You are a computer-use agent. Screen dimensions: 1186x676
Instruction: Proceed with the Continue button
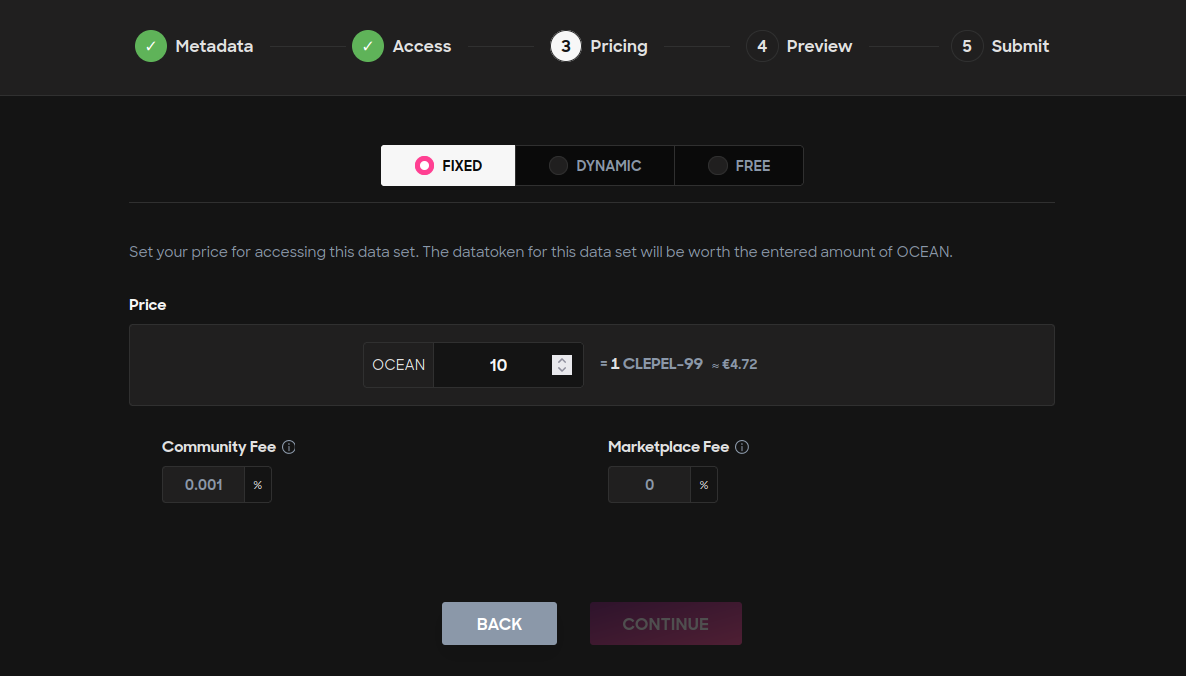click(x=666, y=624)
